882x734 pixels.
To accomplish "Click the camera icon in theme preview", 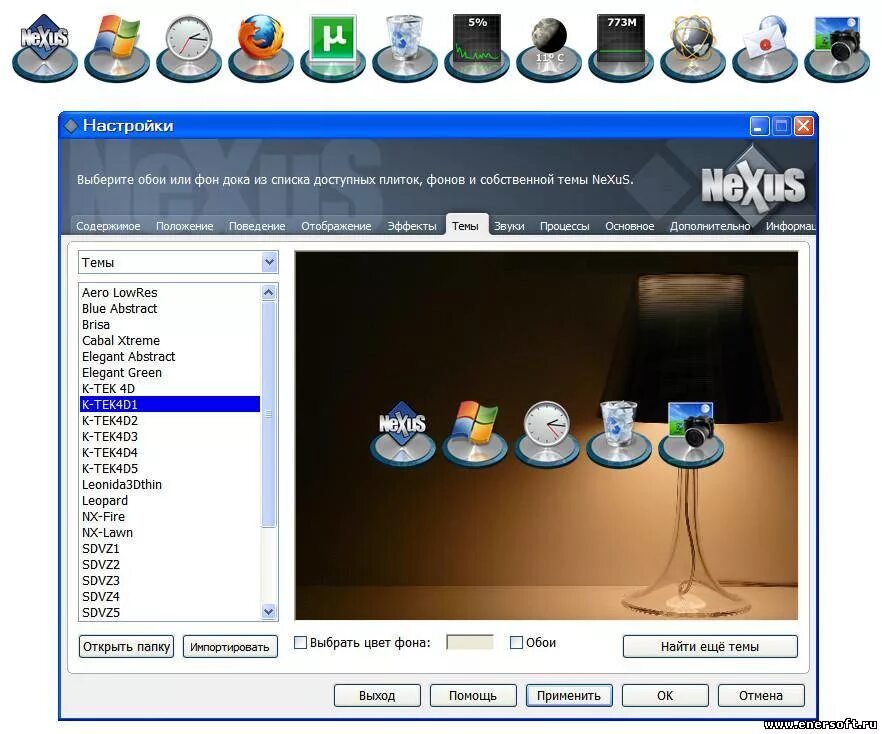I will (x=691, y=433).
